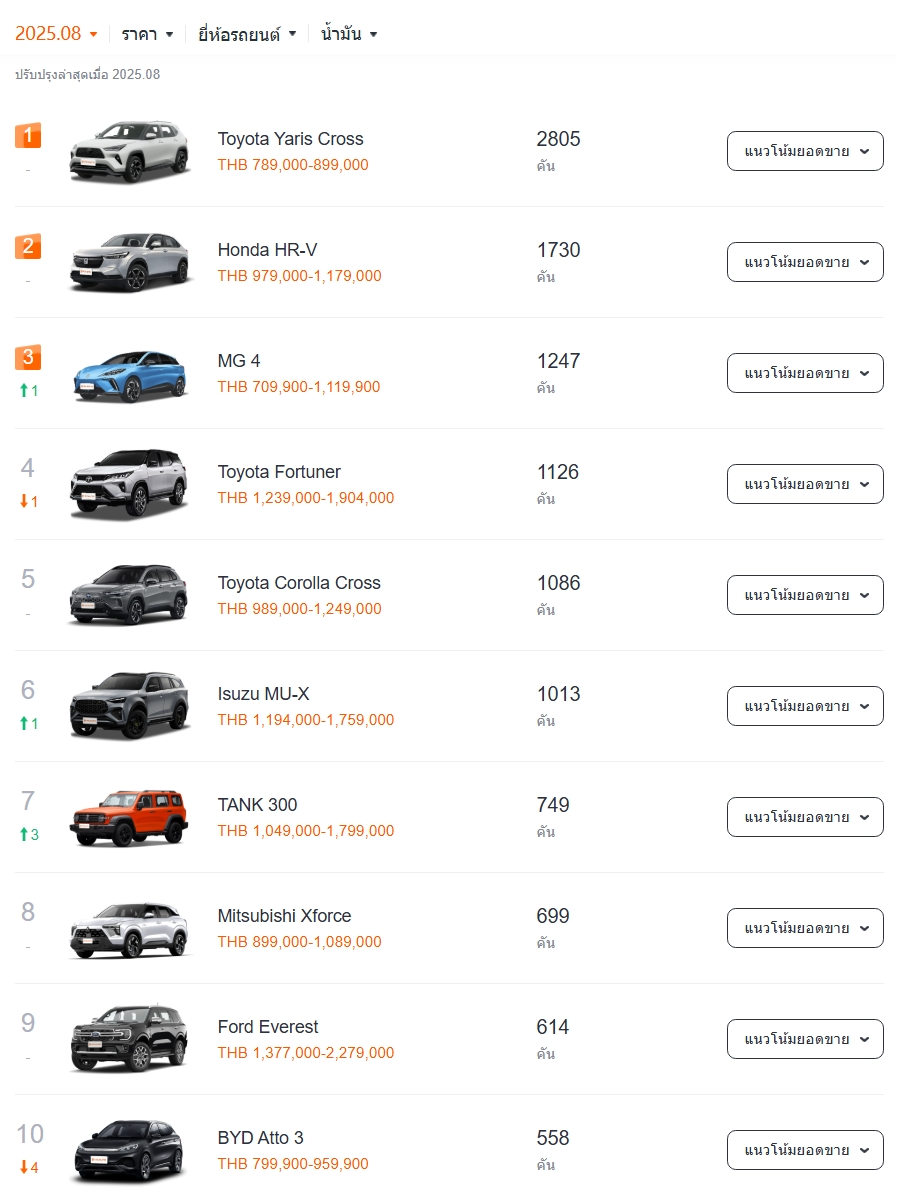
Task: Open the ยี่ห้อรถยนต์ brand filter dropdown
Action: pyautogui.click(x=247, y=34)
